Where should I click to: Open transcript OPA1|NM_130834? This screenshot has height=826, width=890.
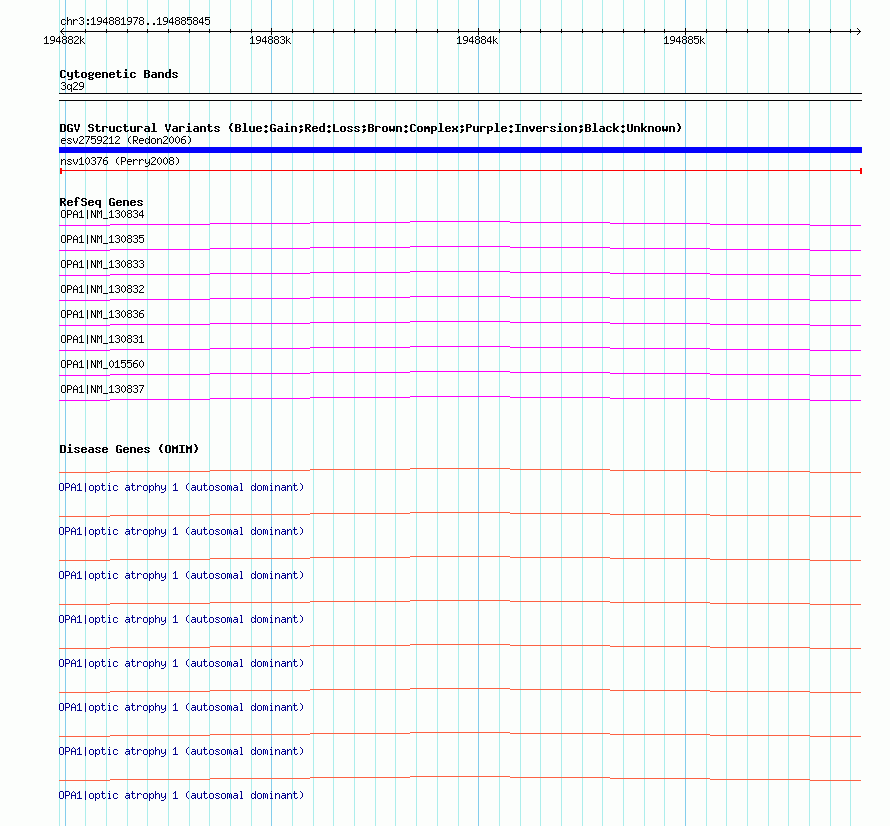(102, 215)
